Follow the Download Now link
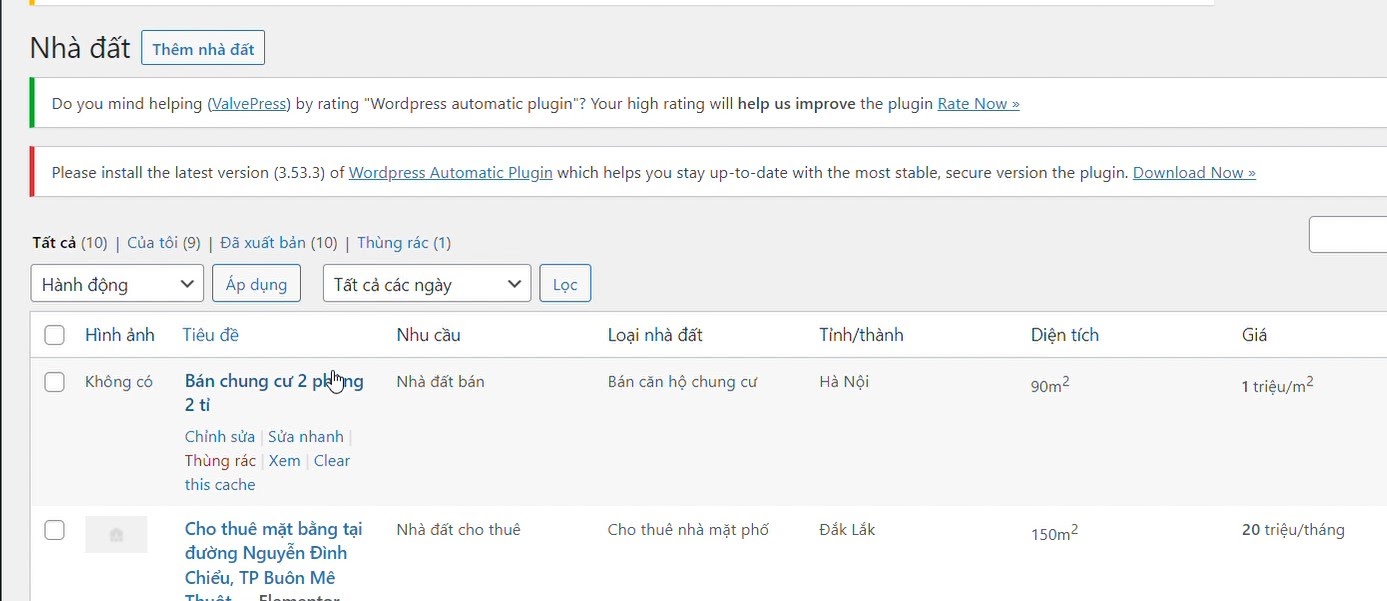This screenshot has height=601, width=1387. coord(1193,173)
